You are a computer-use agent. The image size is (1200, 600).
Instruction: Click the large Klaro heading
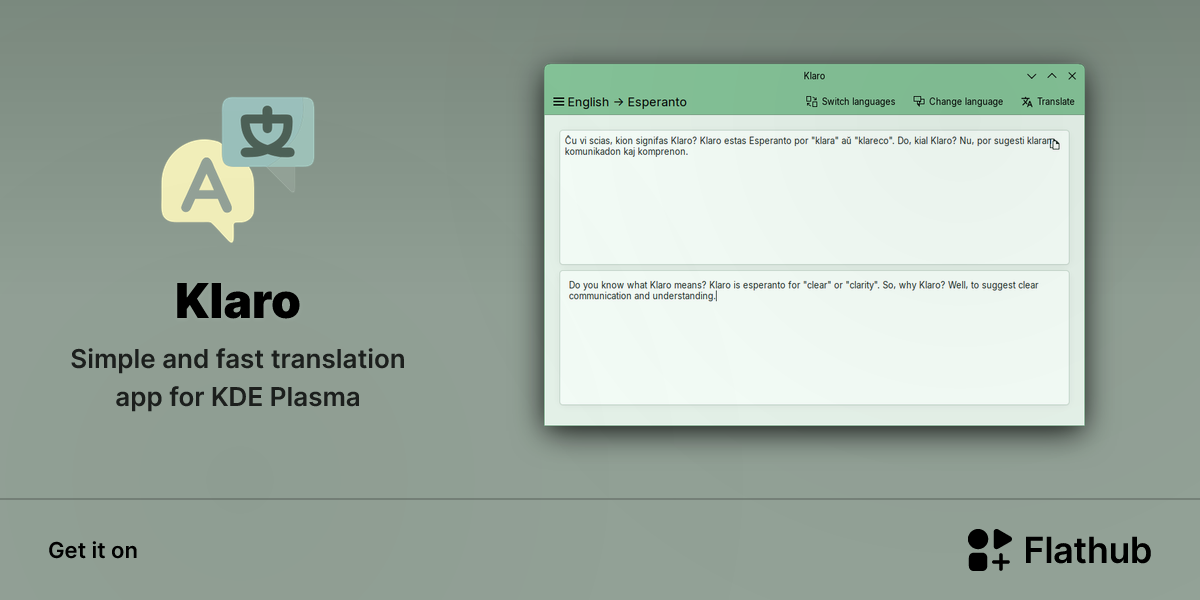[x=238, y=301]
